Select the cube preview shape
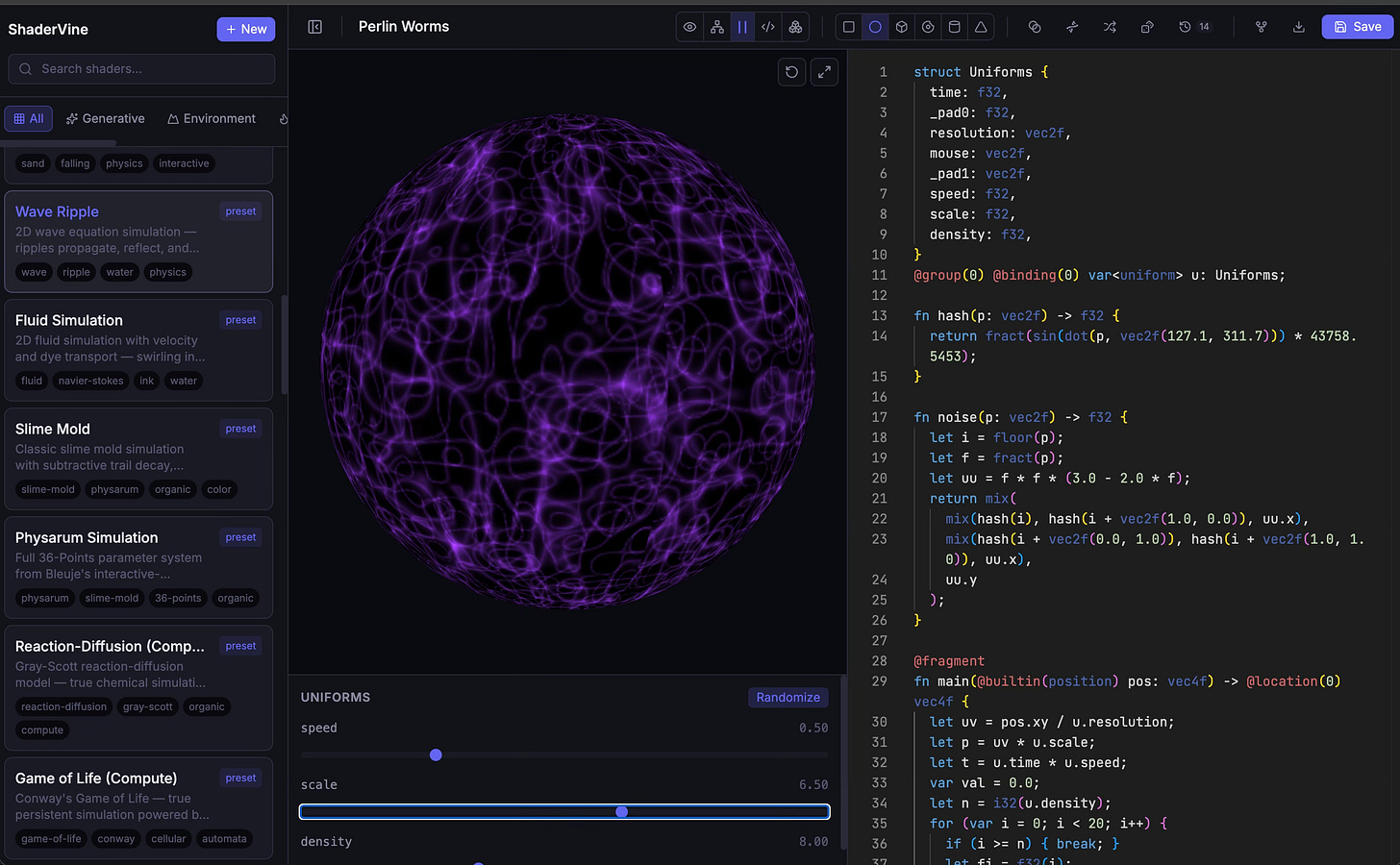Screen dimensions: 1400x865 (x=901, y=27)
